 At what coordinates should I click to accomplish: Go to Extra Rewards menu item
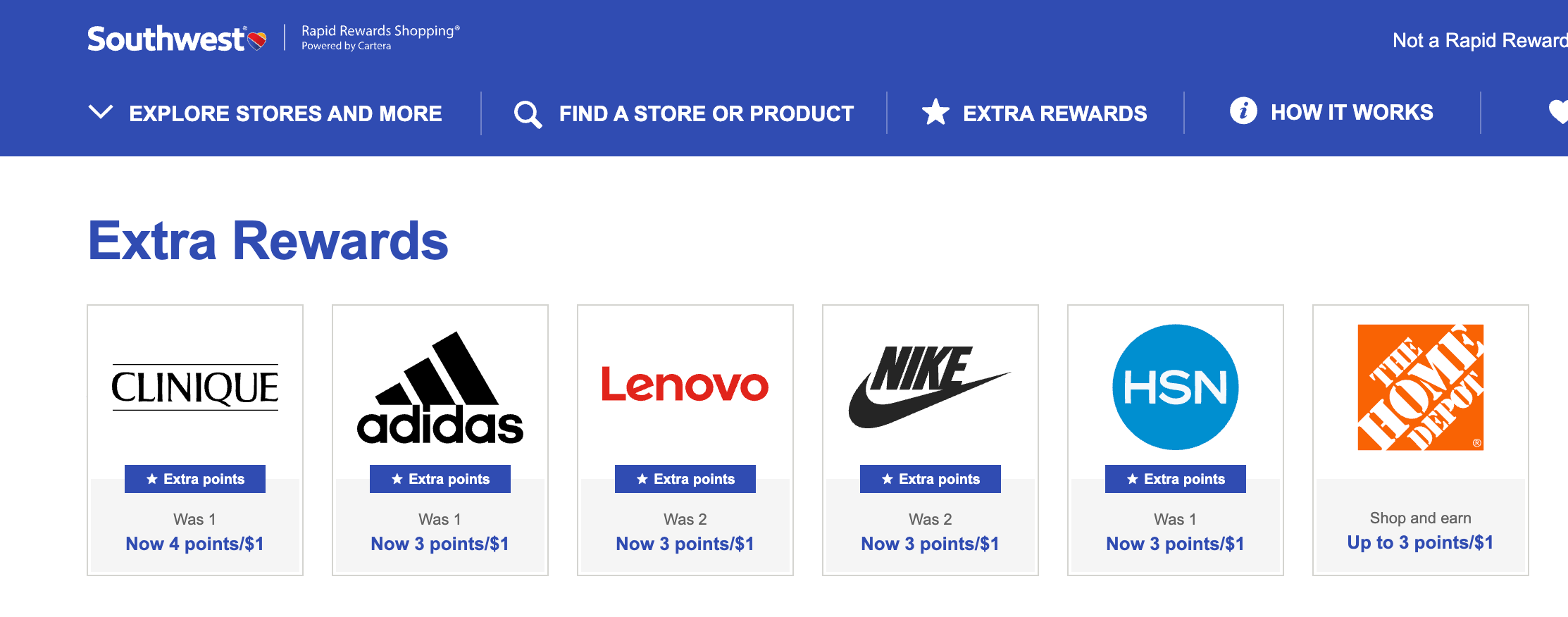[x=1054, y=113]
